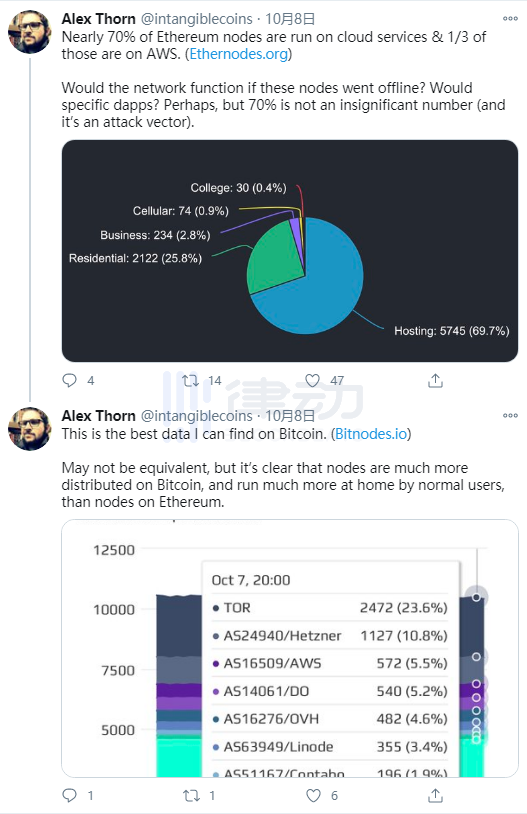Reply to the first Ethereum nodes tweet
The image size is (527, 814).
coord(70,381)
